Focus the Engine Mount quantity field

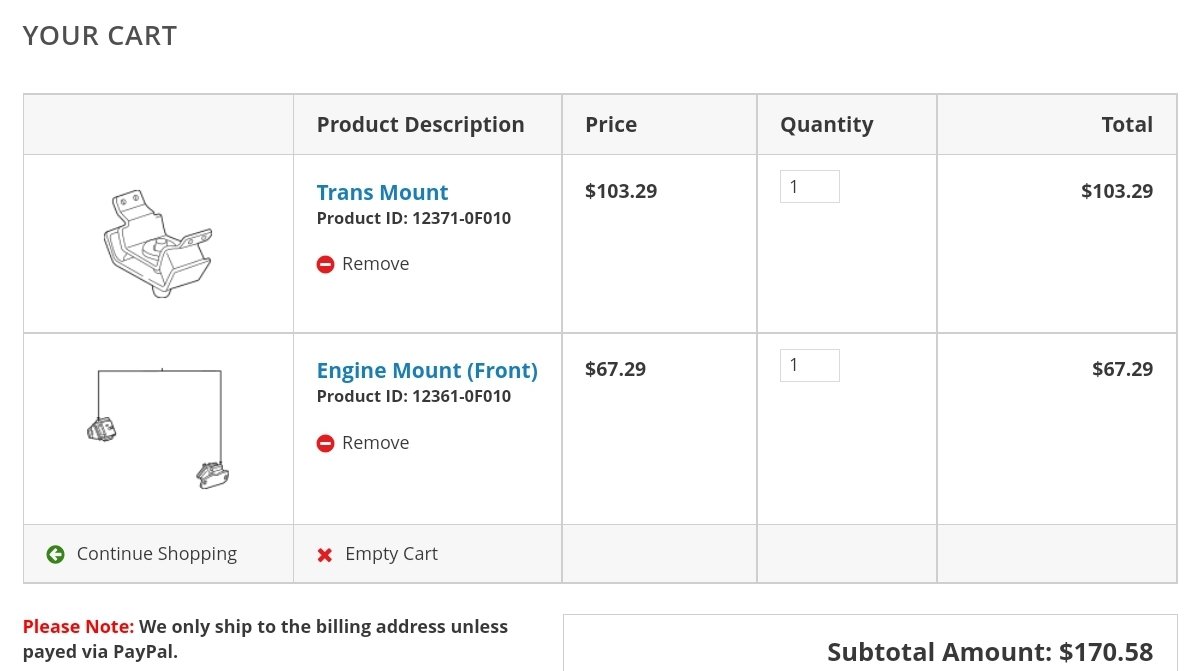(810, 365)
